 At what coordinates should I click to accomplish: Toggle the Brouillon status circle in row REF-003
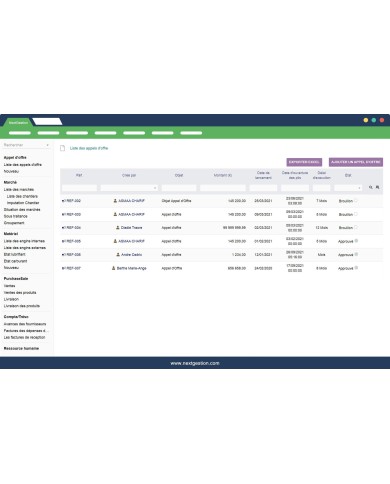pyautogui.click(x=356, y=214)
